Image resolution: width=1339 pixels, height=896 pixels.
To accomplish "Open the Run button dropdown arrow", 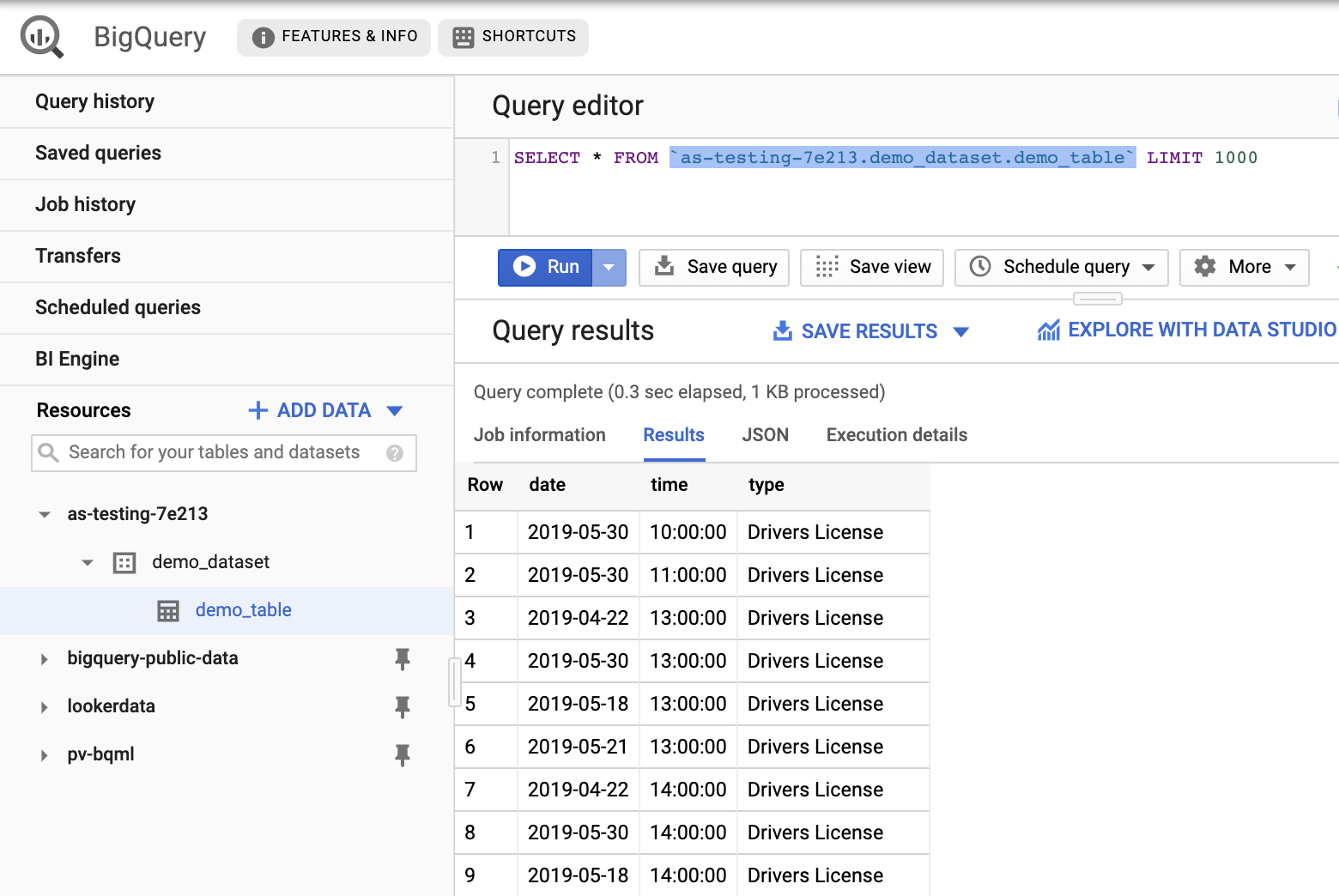I will pyautogui.click(x=609, y=268).
